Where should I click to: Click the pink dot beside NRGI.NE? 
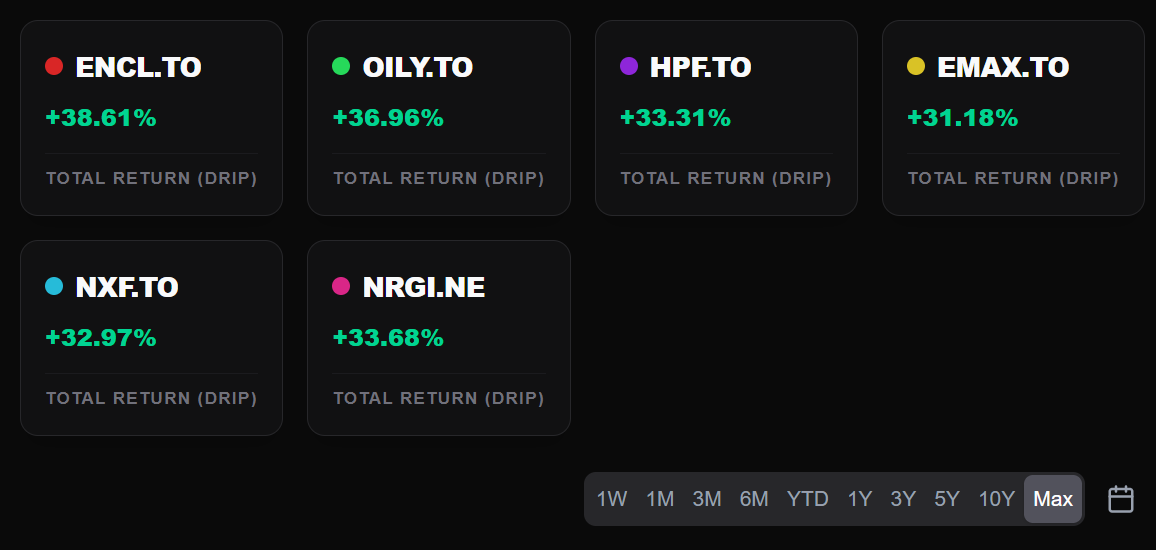[x=341, y=287]
